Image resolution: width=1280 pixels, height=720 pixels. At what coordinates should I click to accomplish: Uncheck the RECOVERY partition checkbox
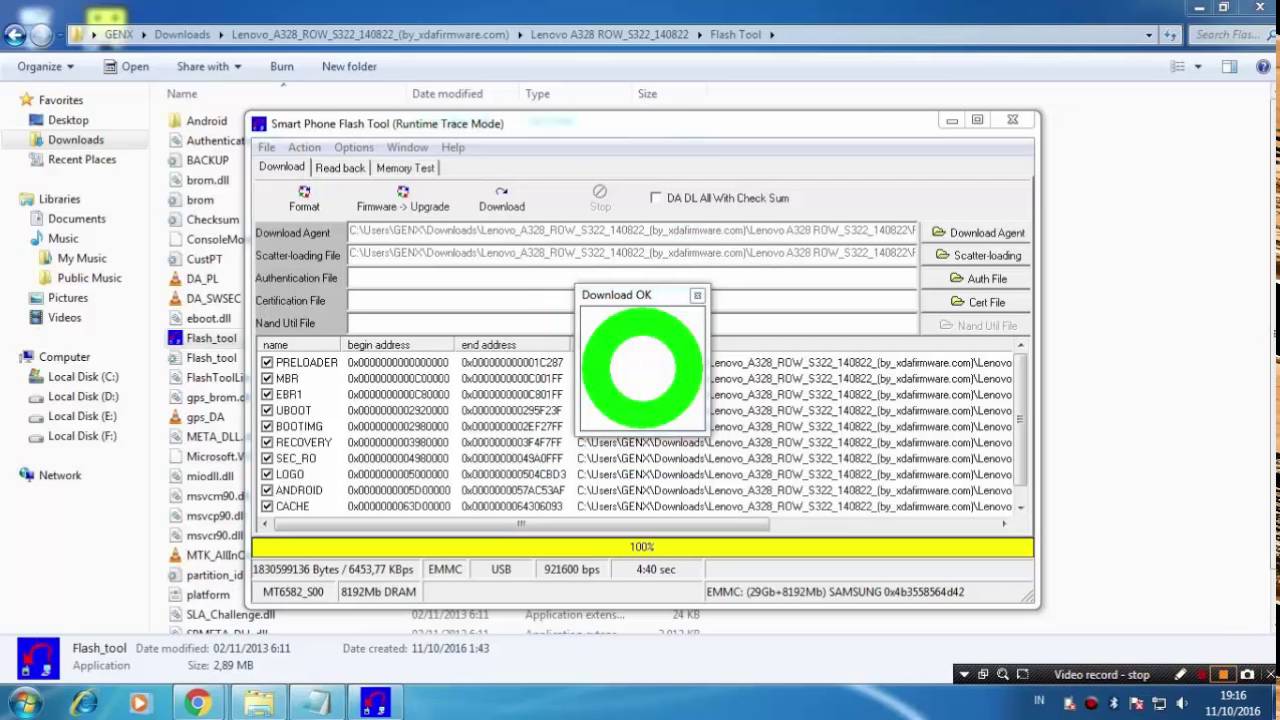click(x=267, y=442)
